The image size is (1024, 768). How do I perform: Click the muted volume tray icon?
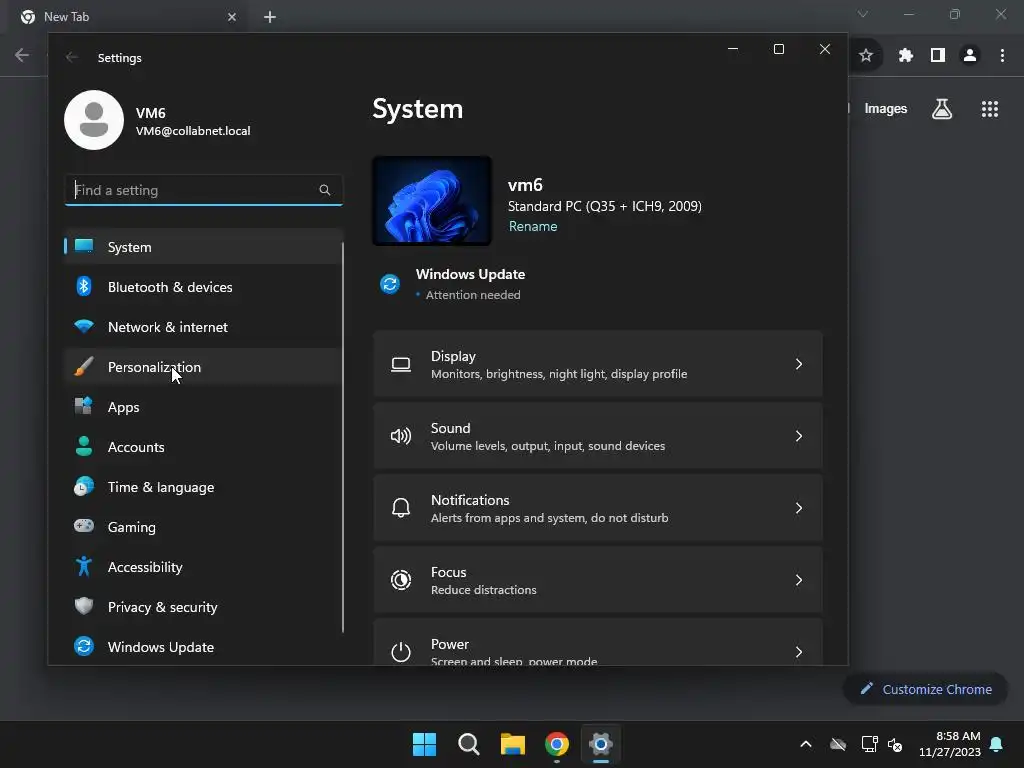(x=895, y=744)
